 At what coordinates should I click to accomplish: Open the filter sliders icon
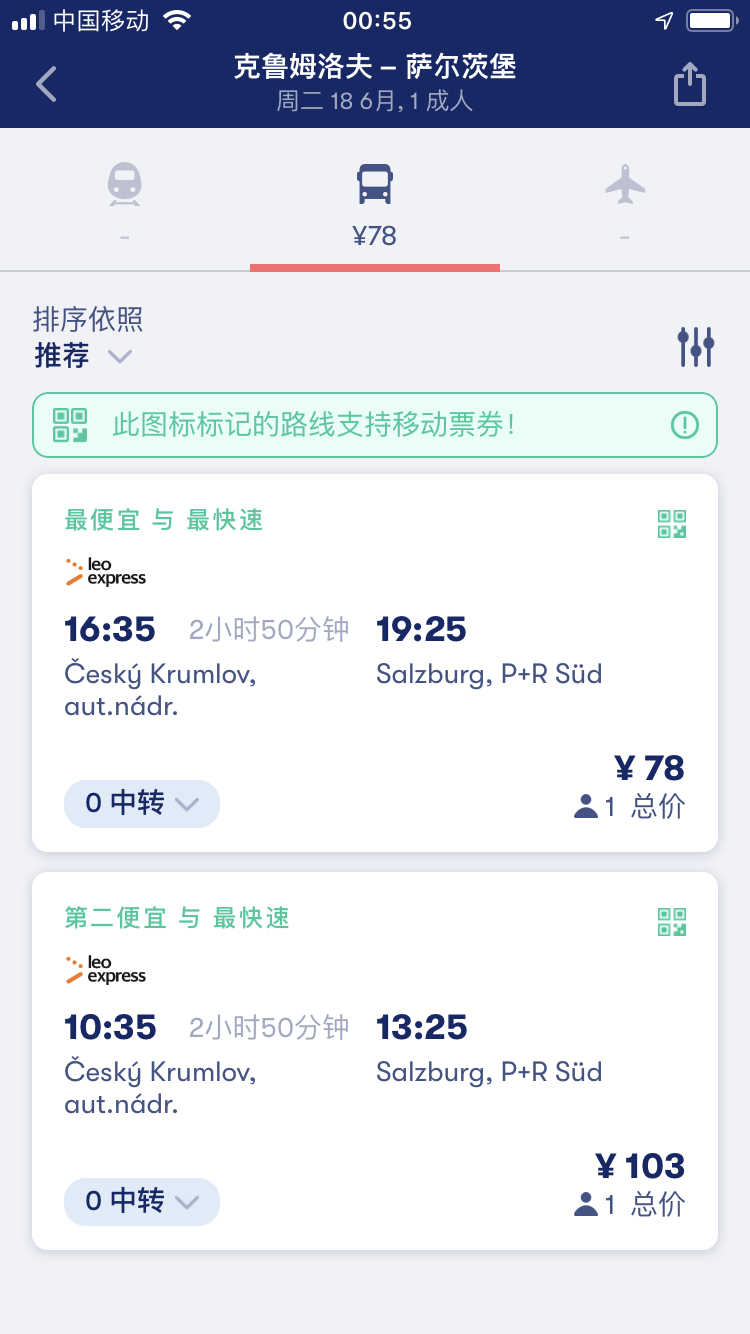696,346
